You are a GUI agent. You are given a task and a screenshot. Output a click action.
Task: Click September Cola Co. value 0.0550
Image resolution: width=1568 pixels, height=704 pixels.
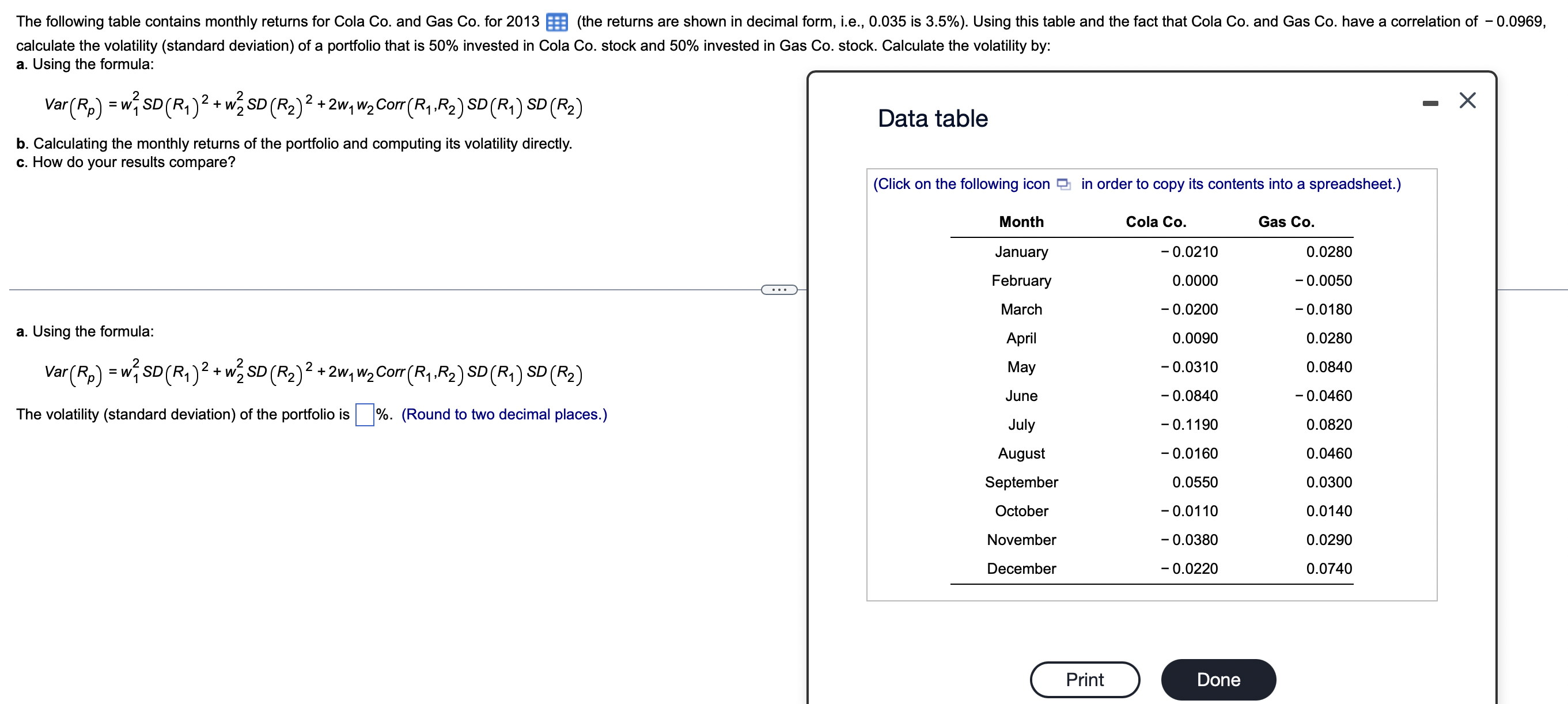1194,482
